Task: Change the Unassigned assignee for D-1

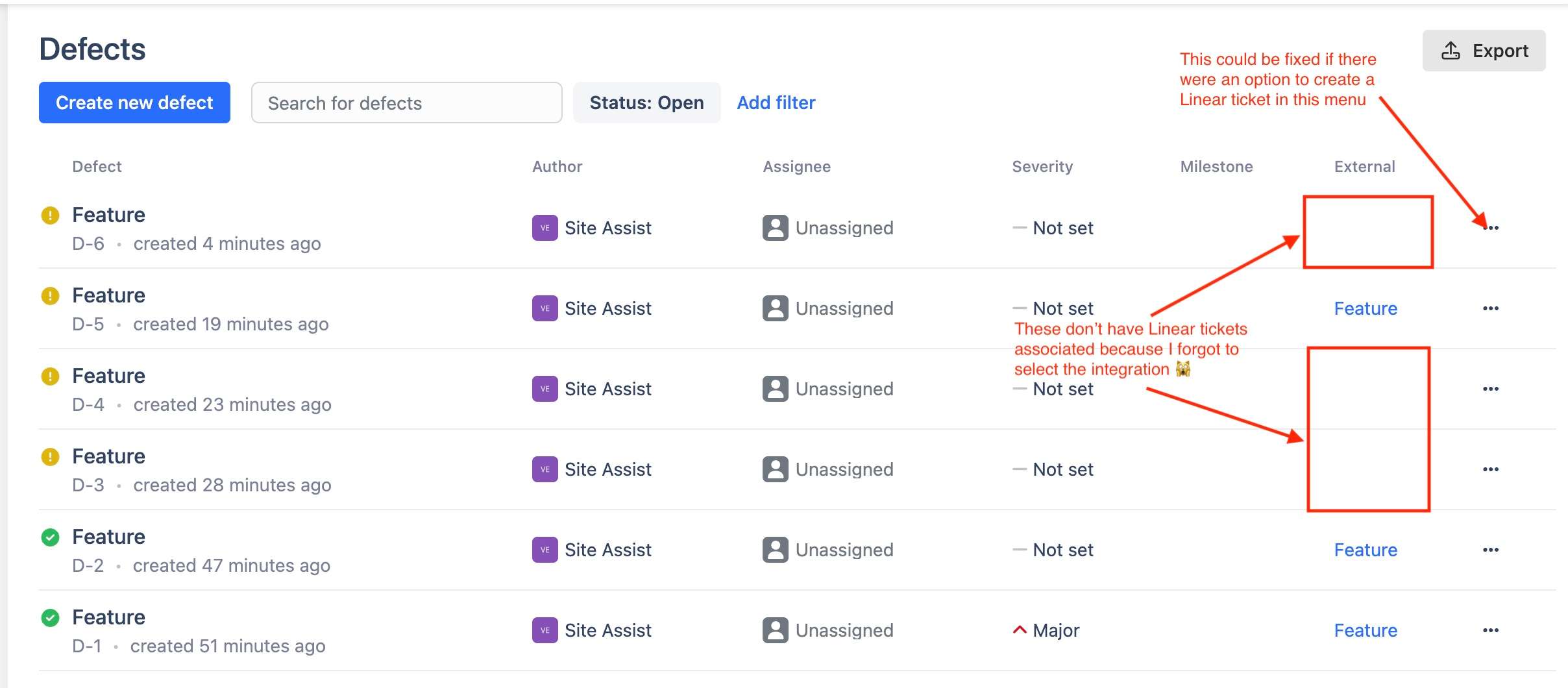Action: click(x=828, y=630)
